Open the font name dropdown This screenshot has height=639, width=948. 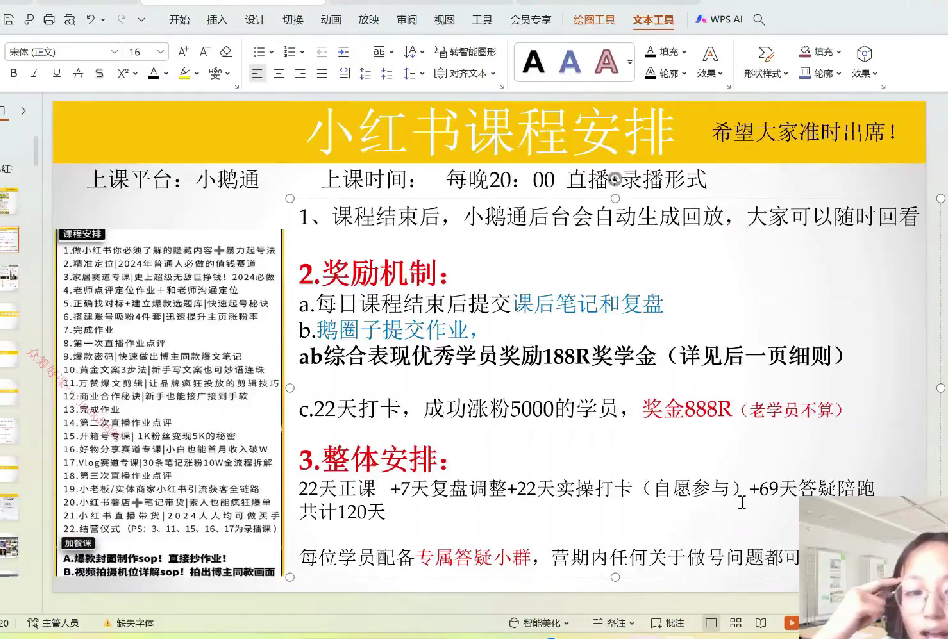[x=114, y=52]
